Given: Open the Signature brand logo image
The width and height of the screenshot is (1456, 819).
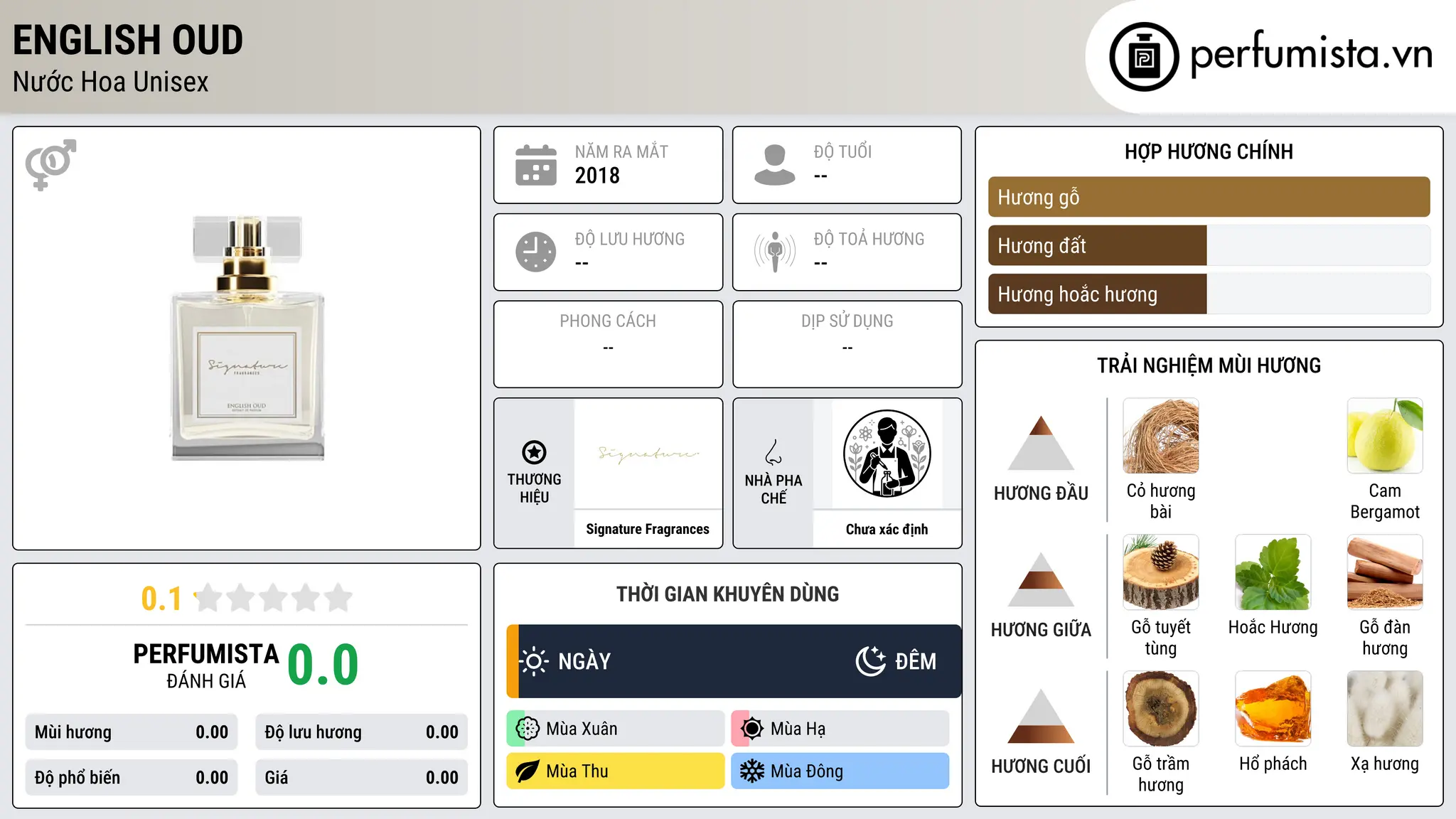Looking at the screenshot, I should coord(648,454).
